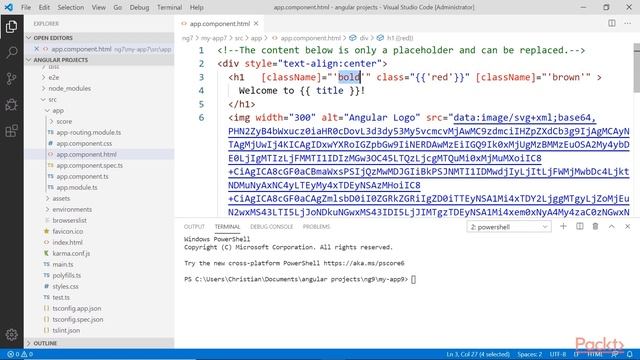640x360 pixels.
Task: Open the Explorer view in activity bar
Action: (11, 27)
